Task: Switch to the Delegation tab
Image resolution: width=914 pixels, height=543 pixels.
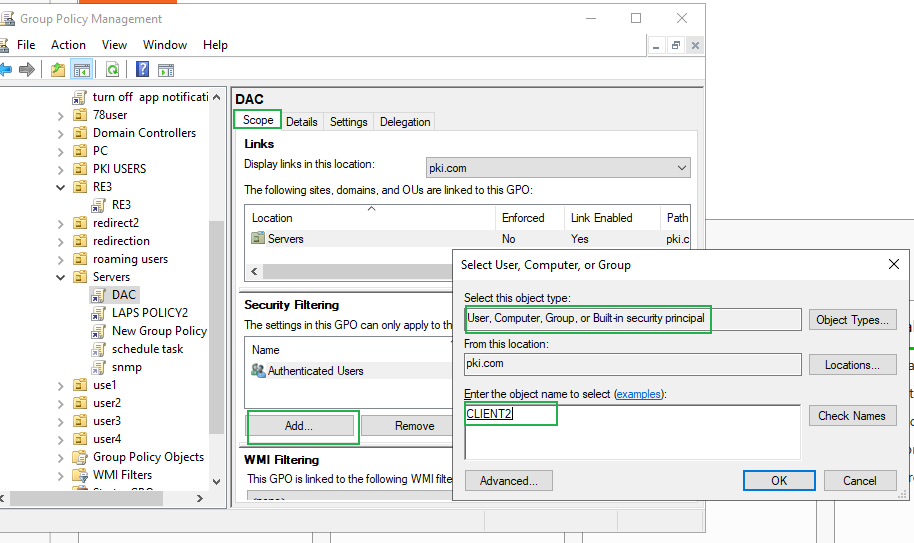Action: [405, 122]
